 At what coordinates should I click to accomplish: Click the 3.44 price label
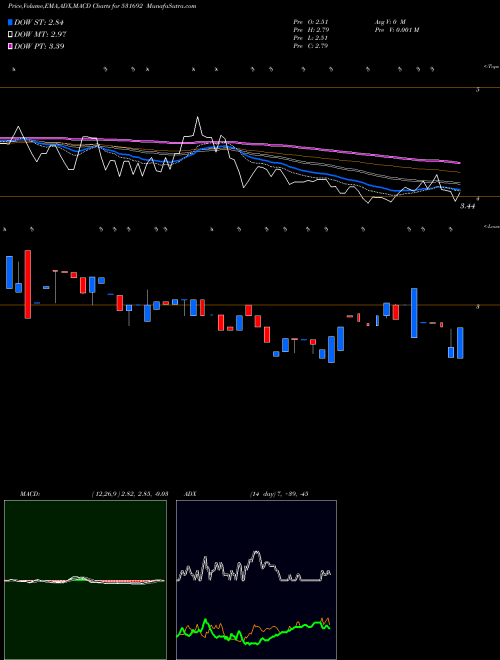pyautogui.click(x=467, y=206)
